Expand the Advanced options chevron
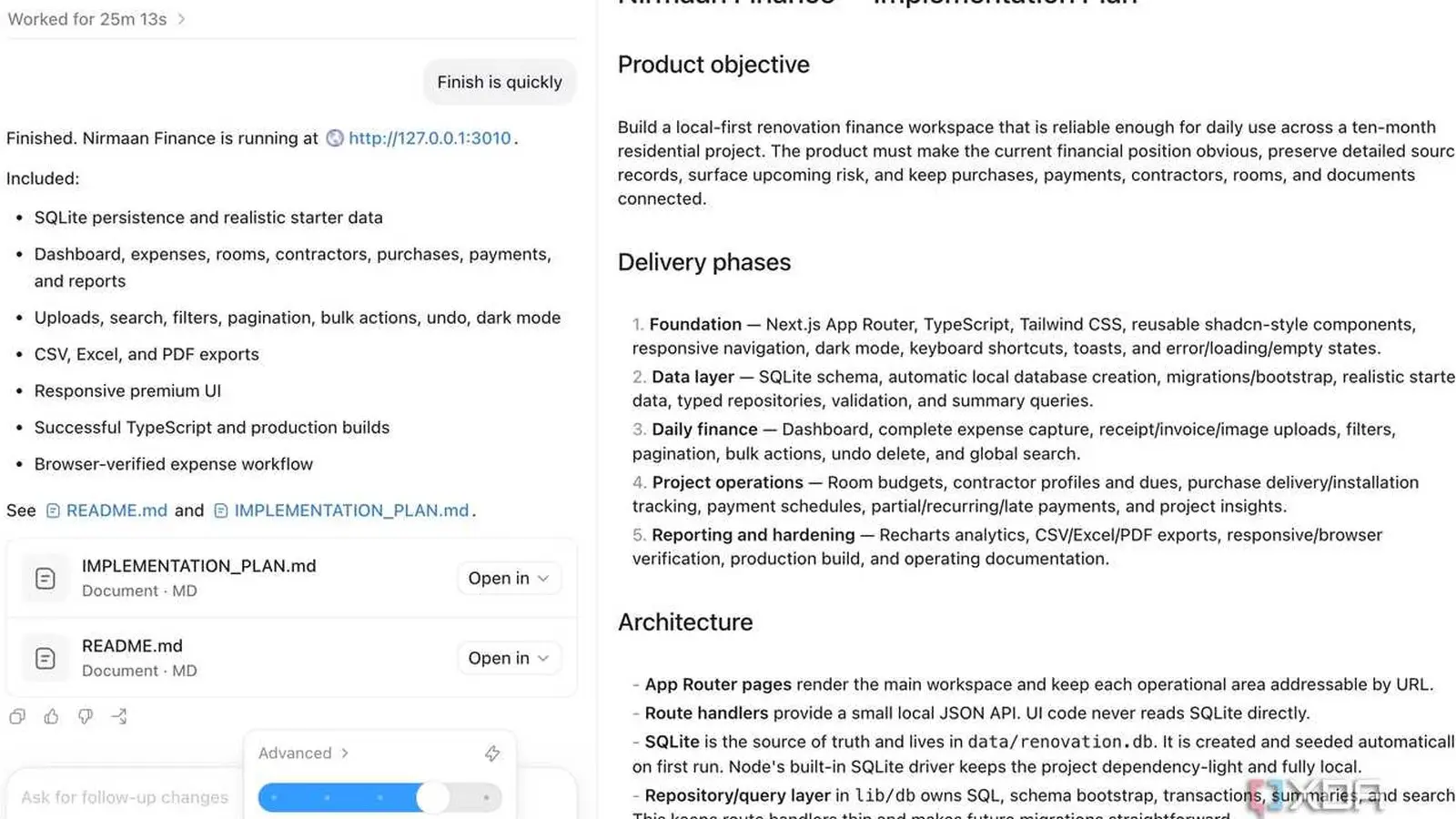The width and height of the screenshot is (1456, 819). (345, 753)
